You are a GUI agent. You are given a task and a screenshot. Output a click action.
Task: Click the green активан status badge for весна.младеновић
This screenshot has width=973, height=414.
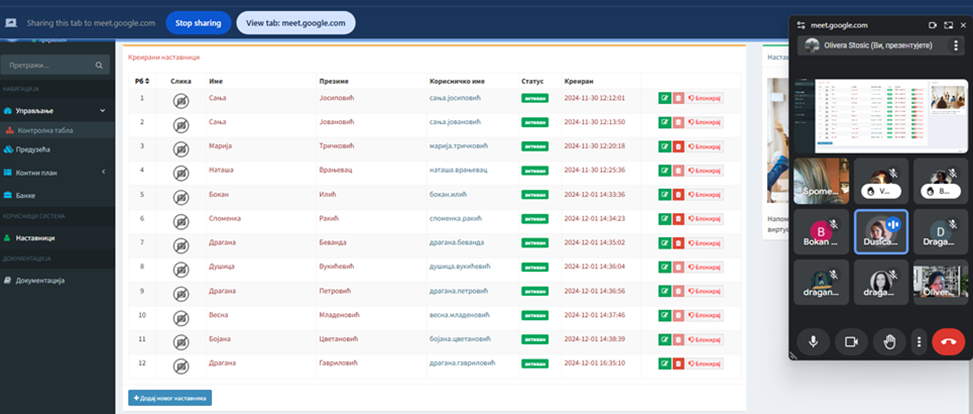(535, 315)
